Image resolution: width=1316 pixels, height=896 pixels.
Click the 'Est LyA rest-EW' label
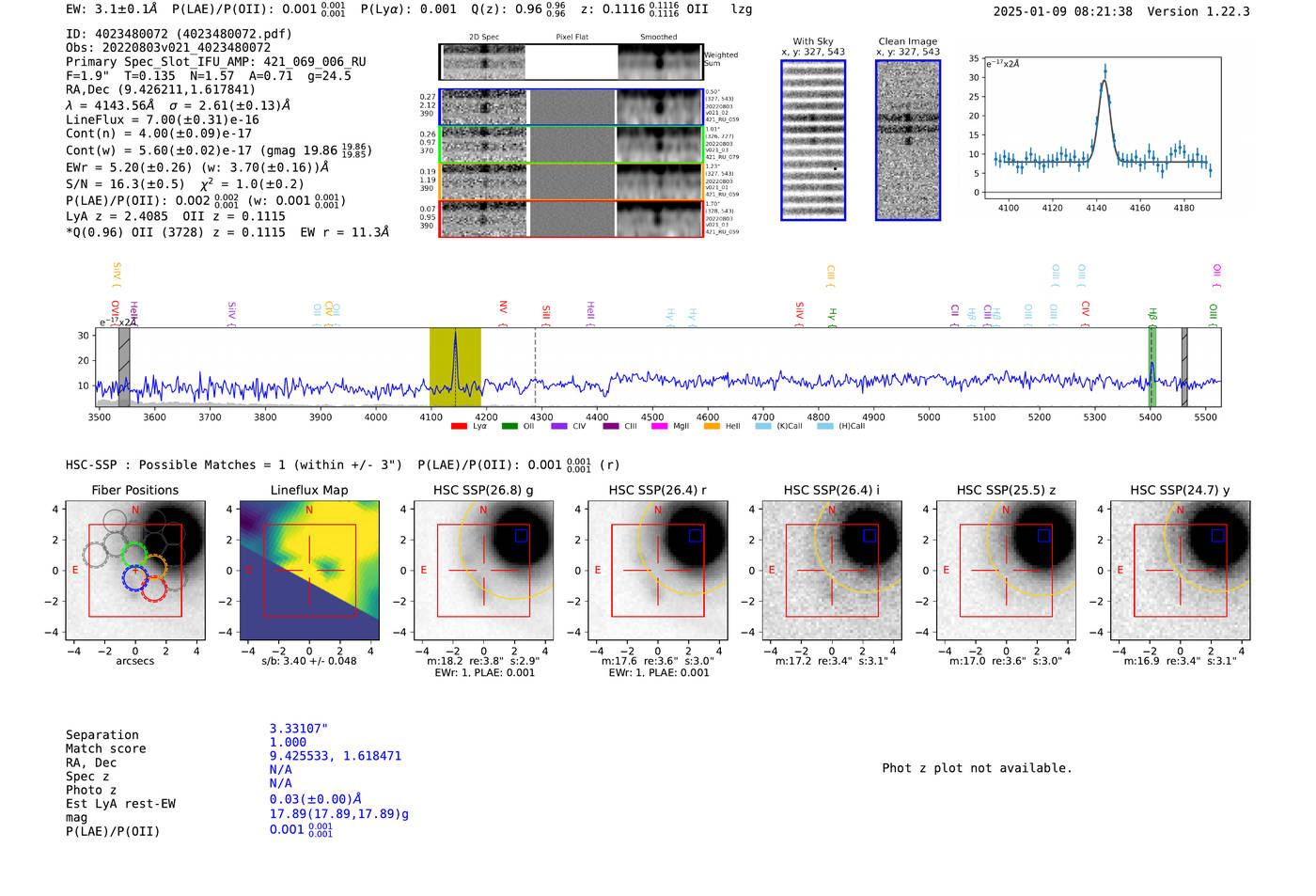click(120, 804)
